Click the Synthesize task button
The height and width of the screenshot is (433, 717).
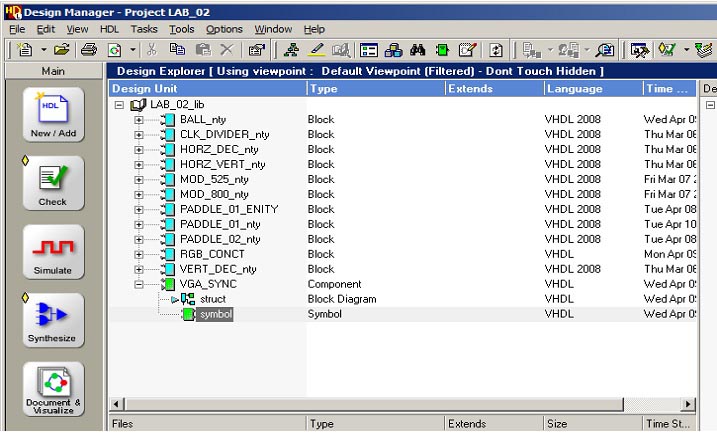click(54, 320)
